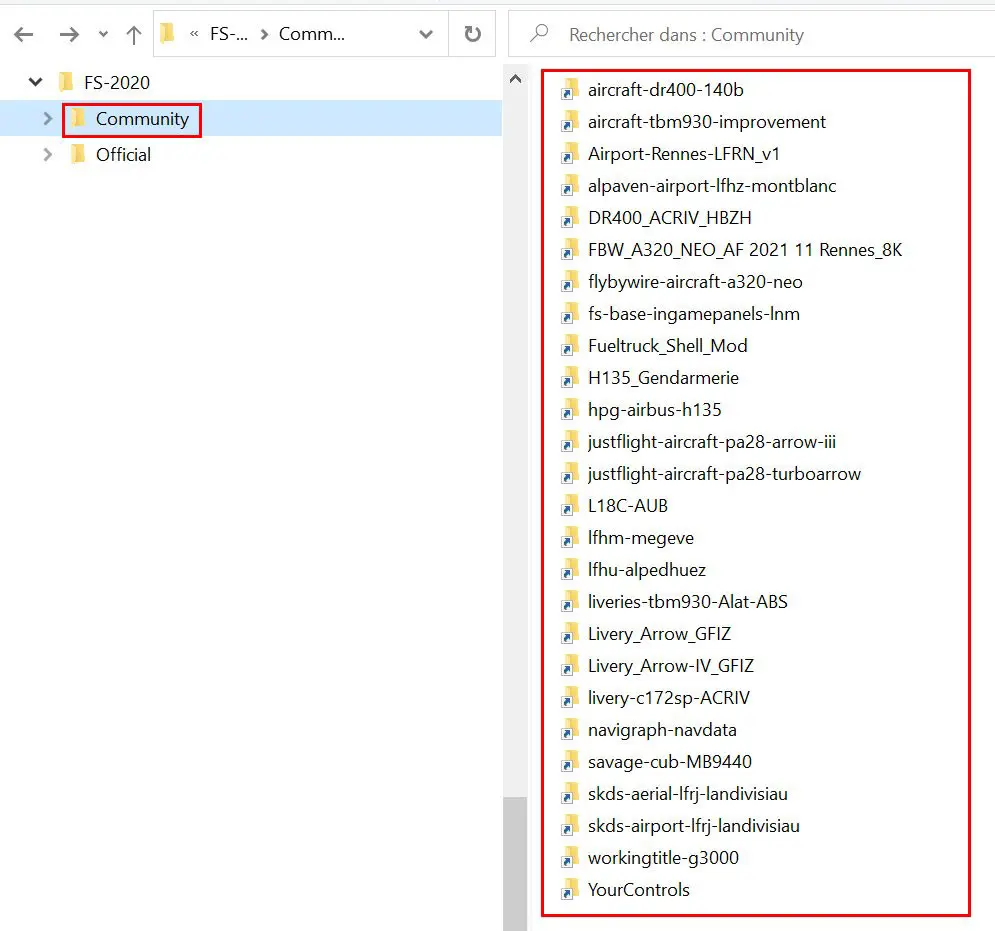Image resolution: width=995 pixels, height=931 pixels.
Task: Go forward with the right arrow
Action: tap(69, 34)
